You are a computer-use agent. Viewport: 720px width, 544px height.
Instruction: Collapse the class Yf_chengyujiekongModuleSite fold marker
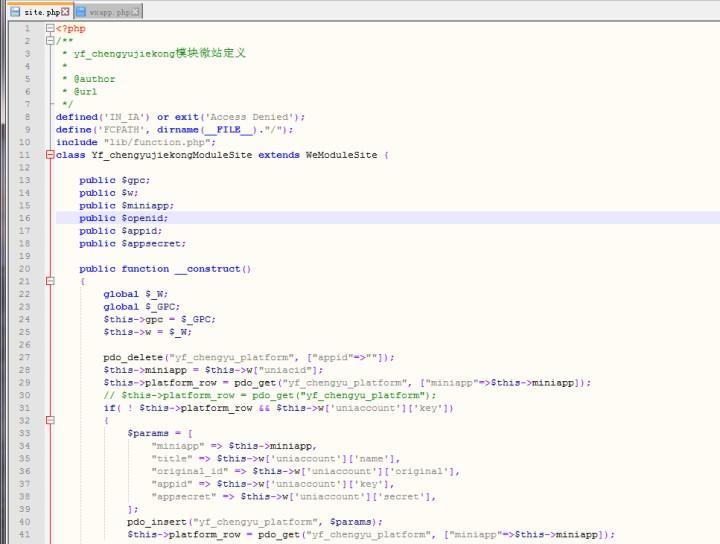49,155
